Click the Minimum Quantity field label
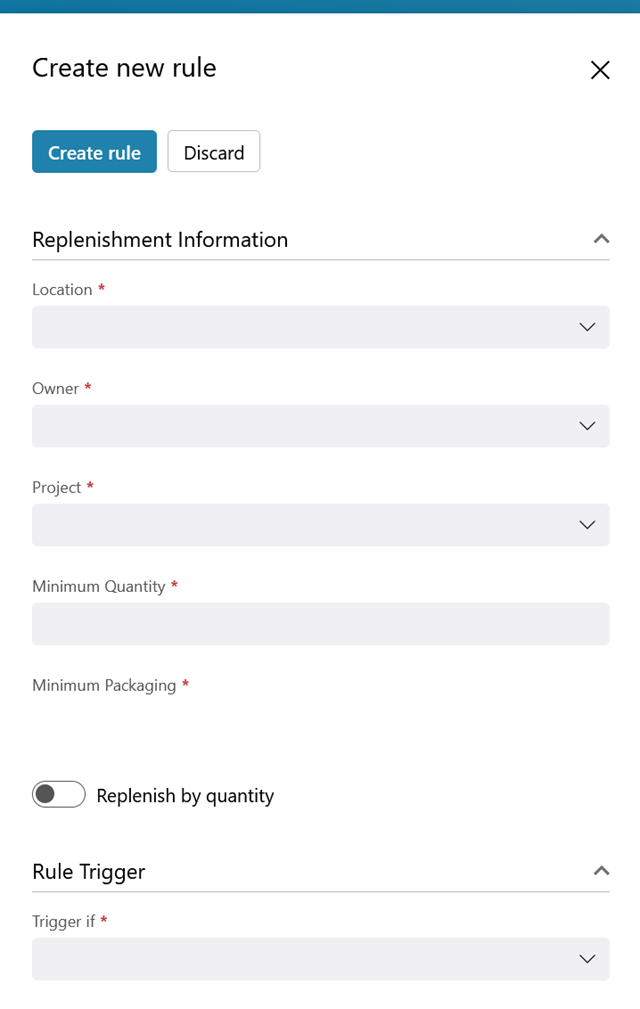This screenshot has width=640, height=1009. pos(99,587)
